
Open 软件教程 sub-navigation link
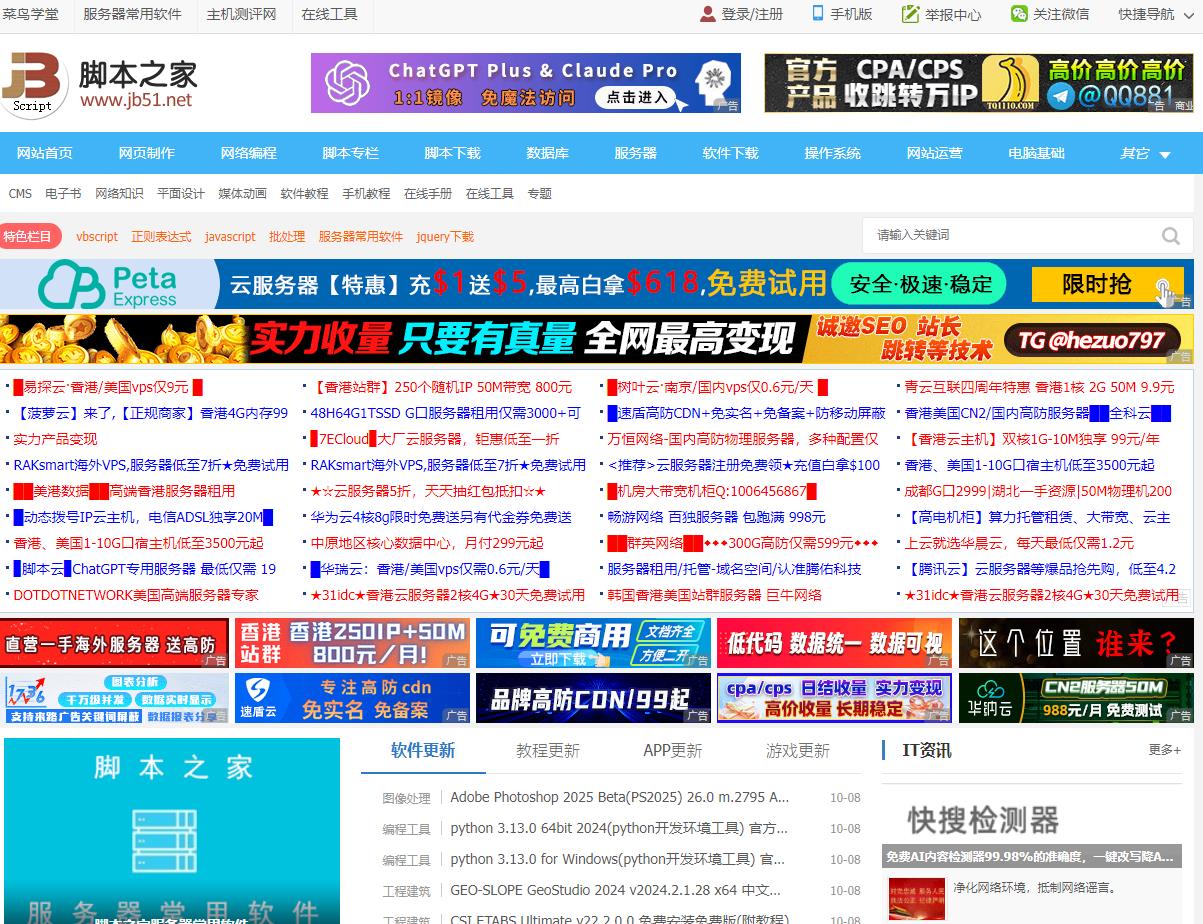(304, 194)
